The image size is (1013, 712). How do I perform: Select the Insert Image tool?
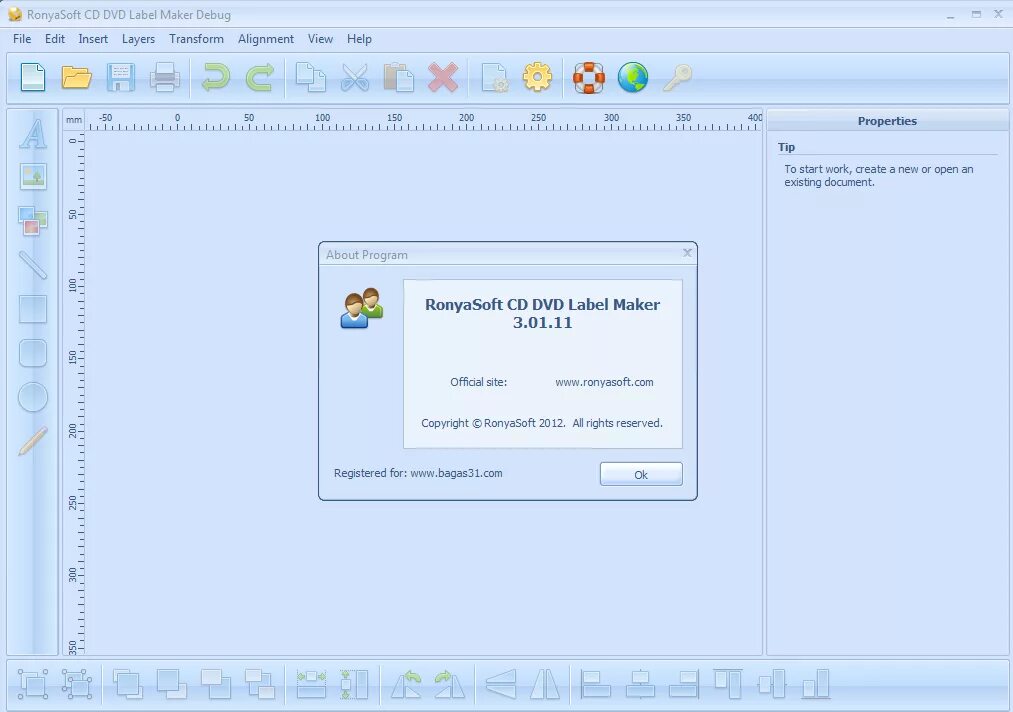point(33,176)
